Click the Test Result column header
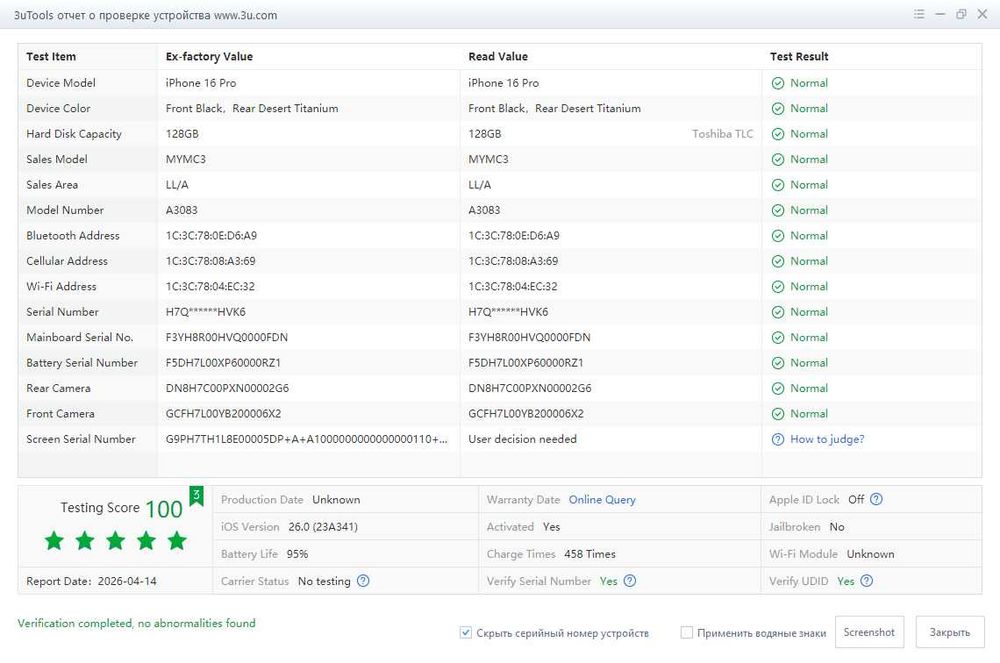The width and height of the screenshot is (1000, 663). click(799, 56)
